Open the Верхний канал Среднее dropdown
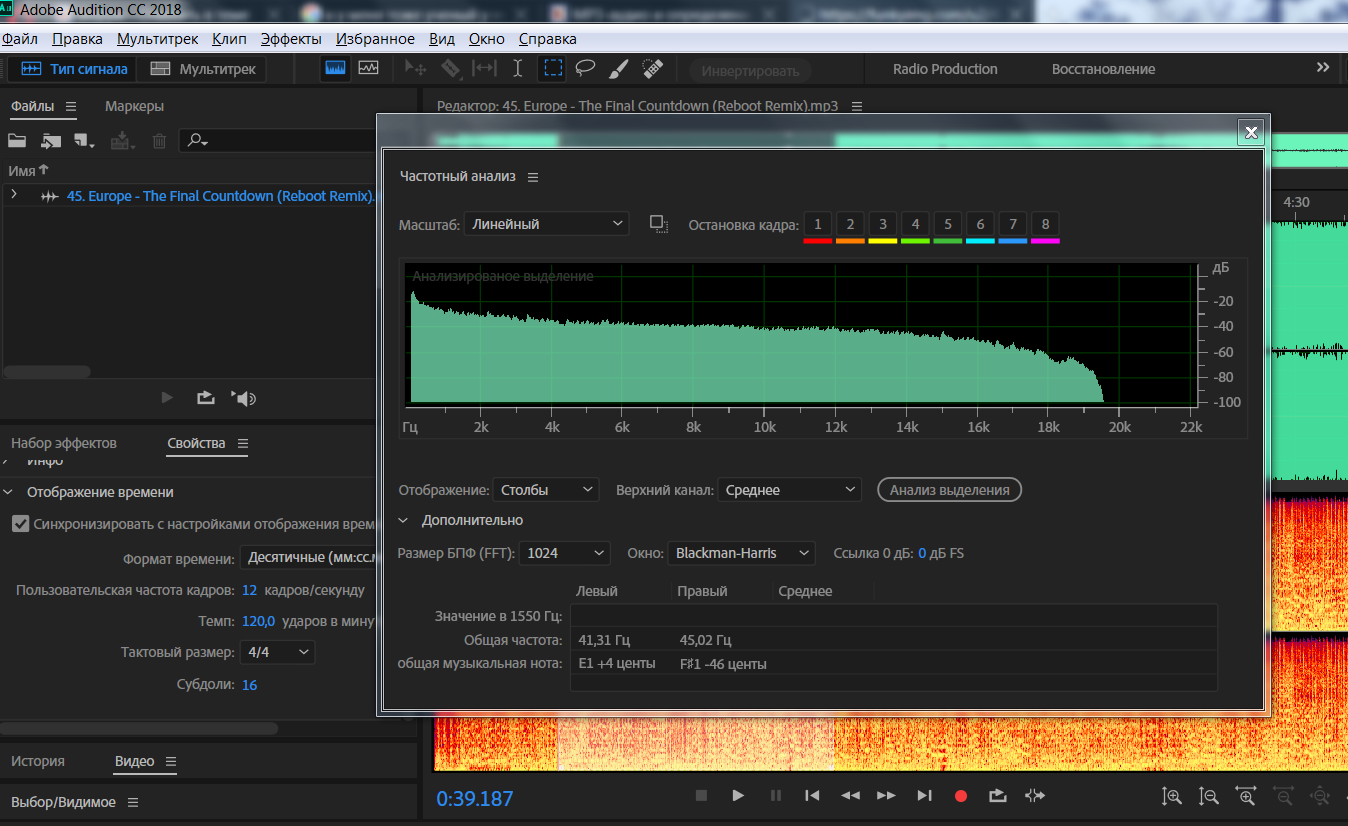Image resolution: width=1348 pixels, height=826 pixels. [x=789, y=490]
